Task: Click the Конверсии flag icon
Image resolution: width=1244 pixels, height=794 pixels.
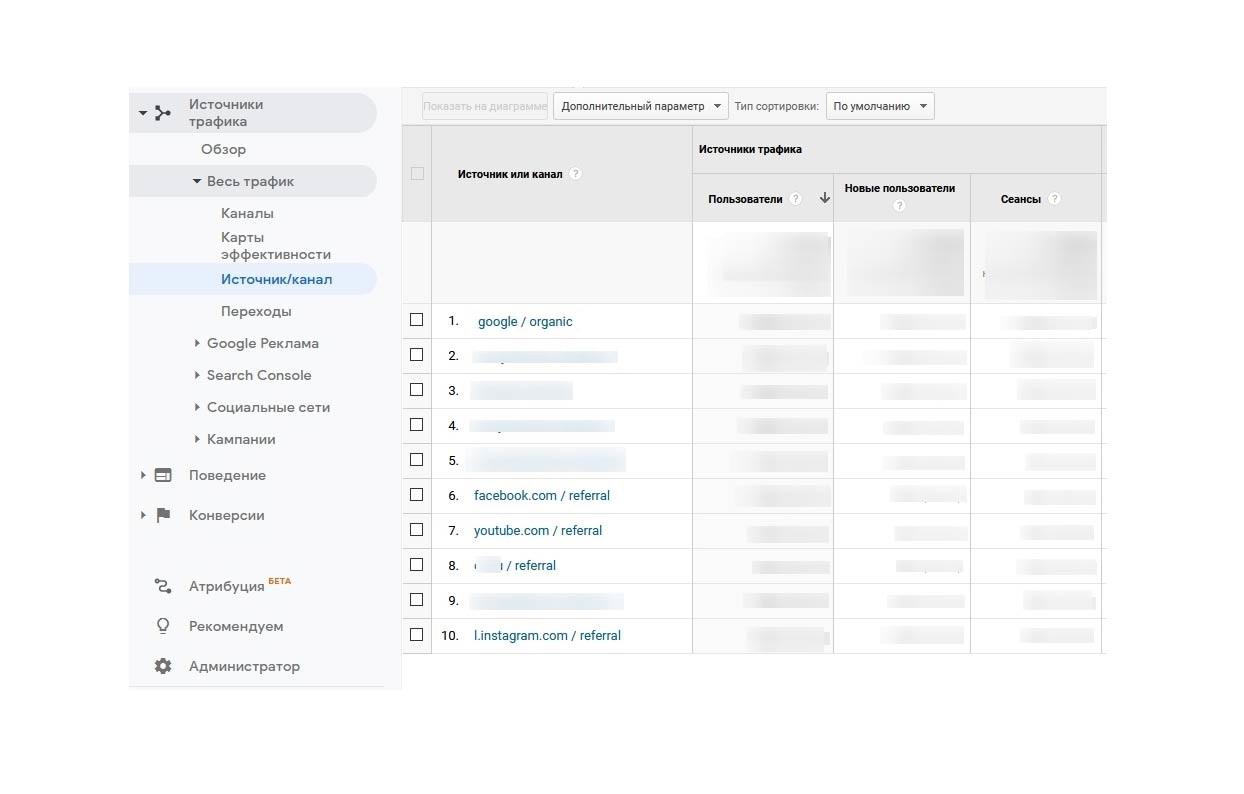Action: pyautogui.click(x=163, y=516)
